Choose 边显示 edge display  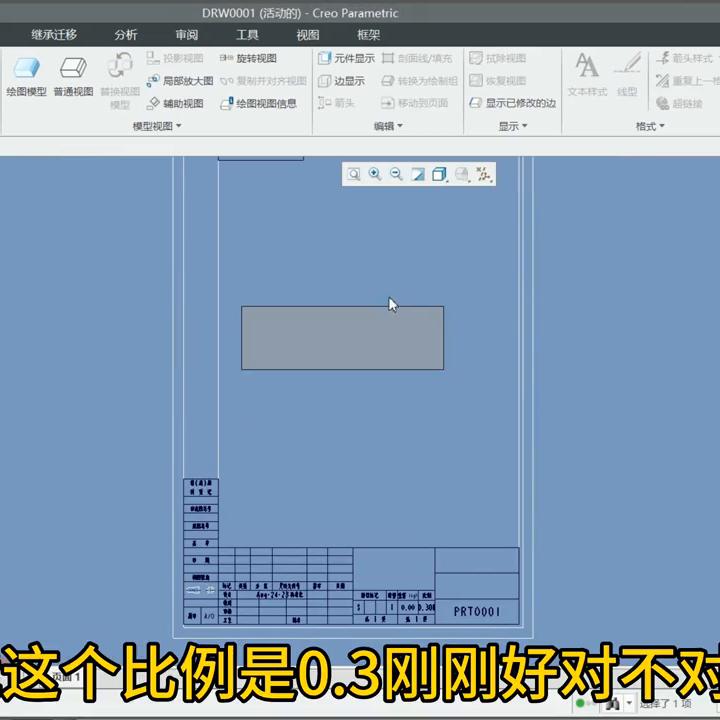(x=342, y=81)
